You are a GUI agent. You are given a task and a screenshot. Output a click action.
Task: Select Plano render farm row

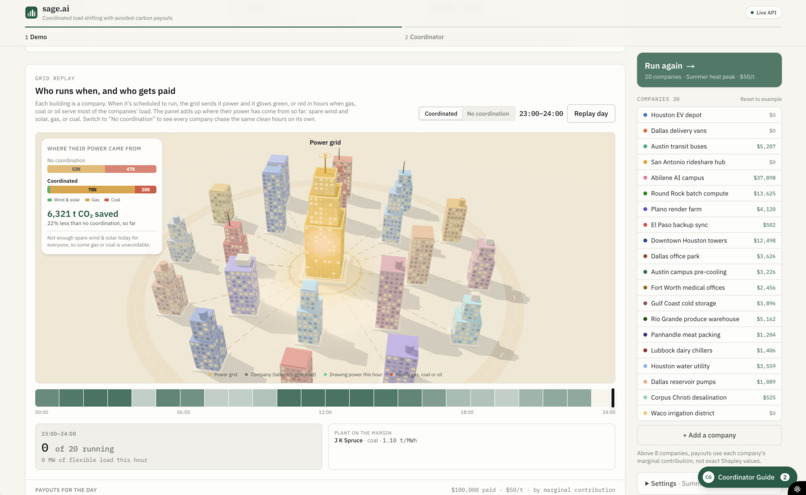[709, 209]
